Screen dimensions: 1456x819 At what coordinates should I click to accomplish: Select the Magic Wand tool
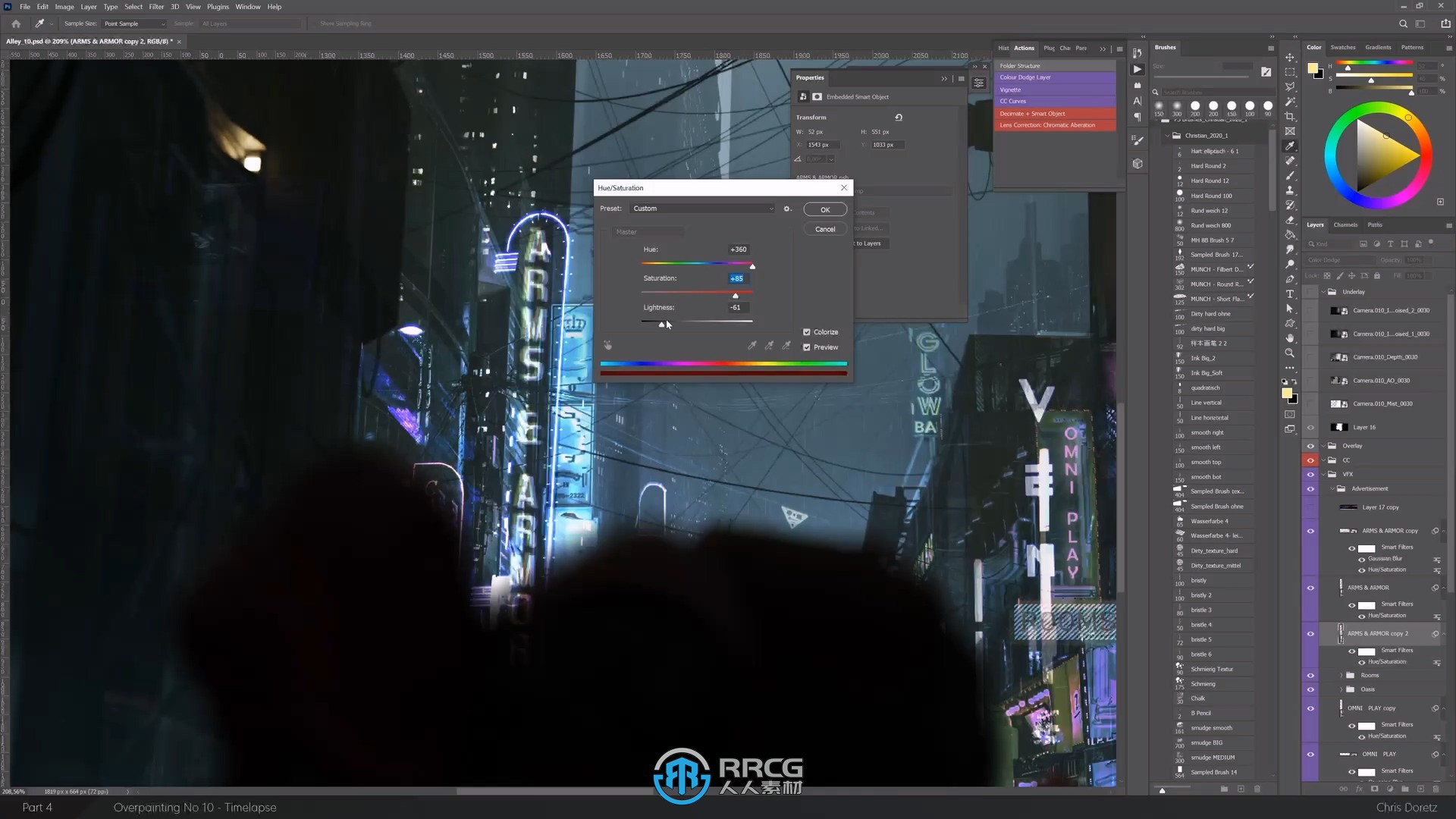point(1290,102)
